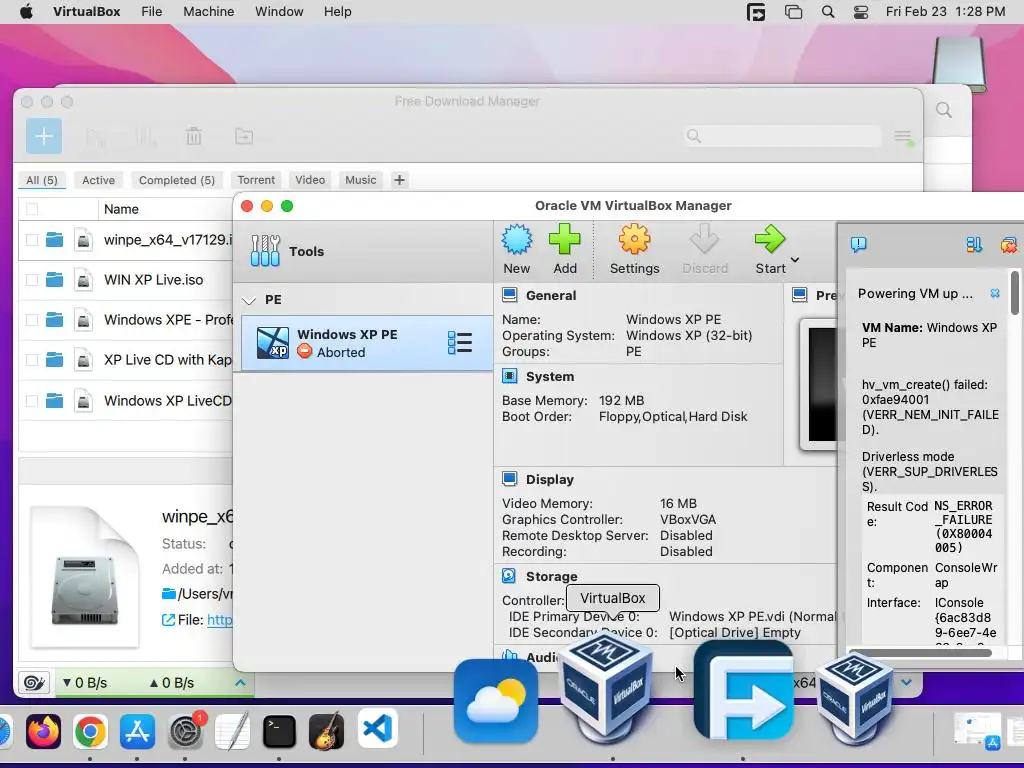Click the VM preview thumbnail
The width and height of the screenshot is (1024, 768).
click(820, 385)
